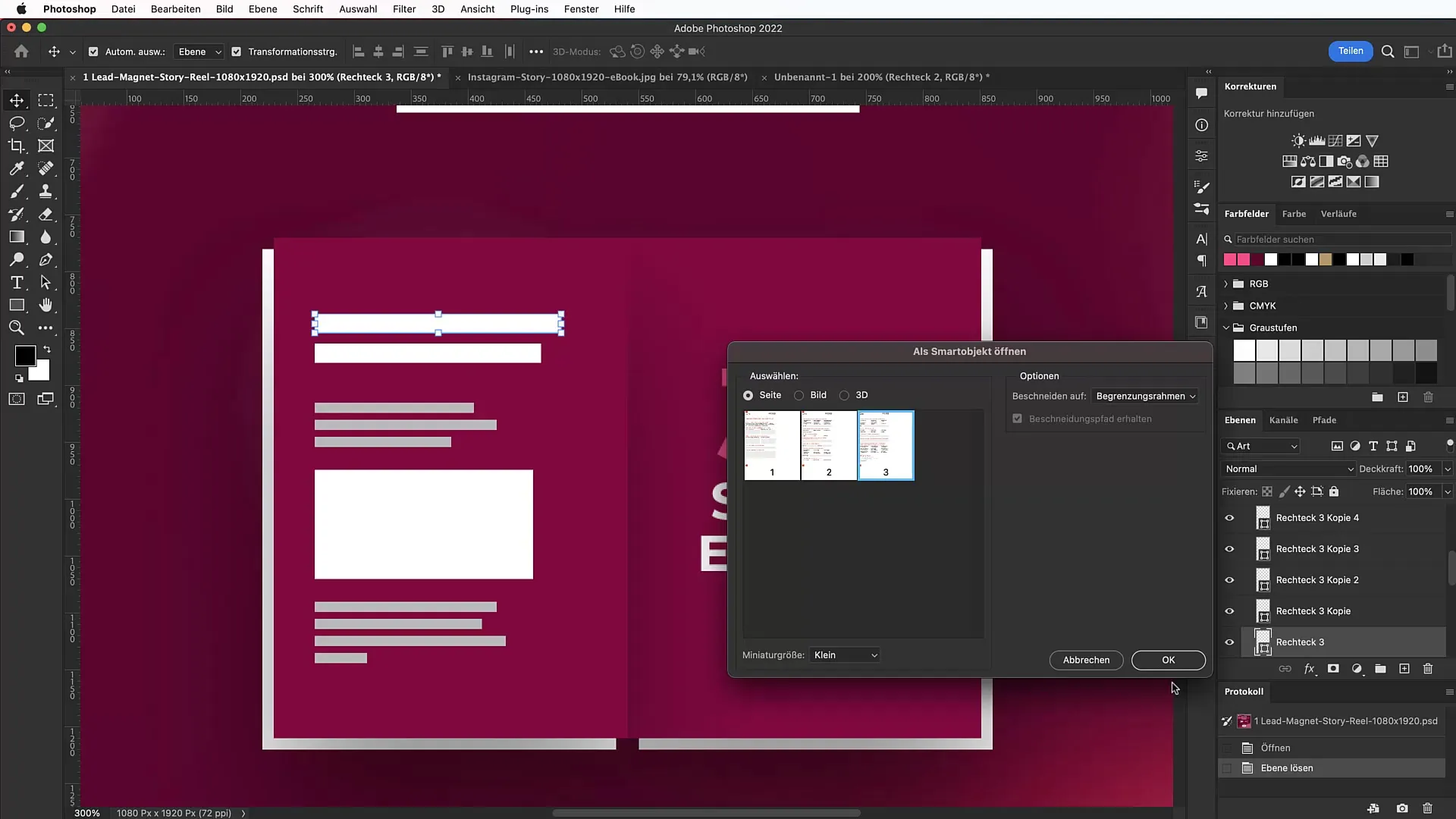Open the Ebene auto-select dropdown
This screenshot has height=819, width=1456.
coord(199,52)
